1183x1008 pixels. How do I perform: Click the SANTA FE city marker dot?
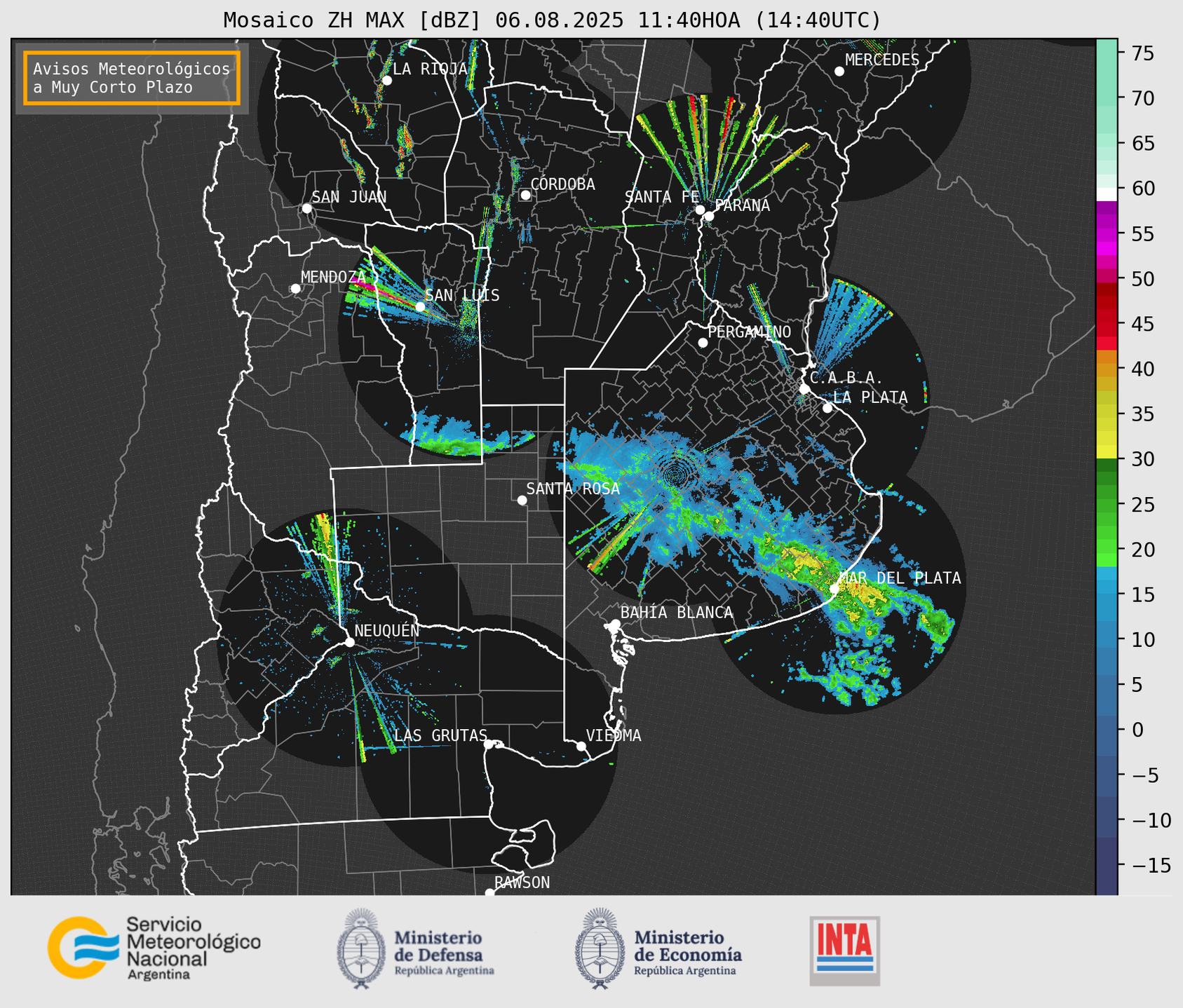tap(700, 210)
